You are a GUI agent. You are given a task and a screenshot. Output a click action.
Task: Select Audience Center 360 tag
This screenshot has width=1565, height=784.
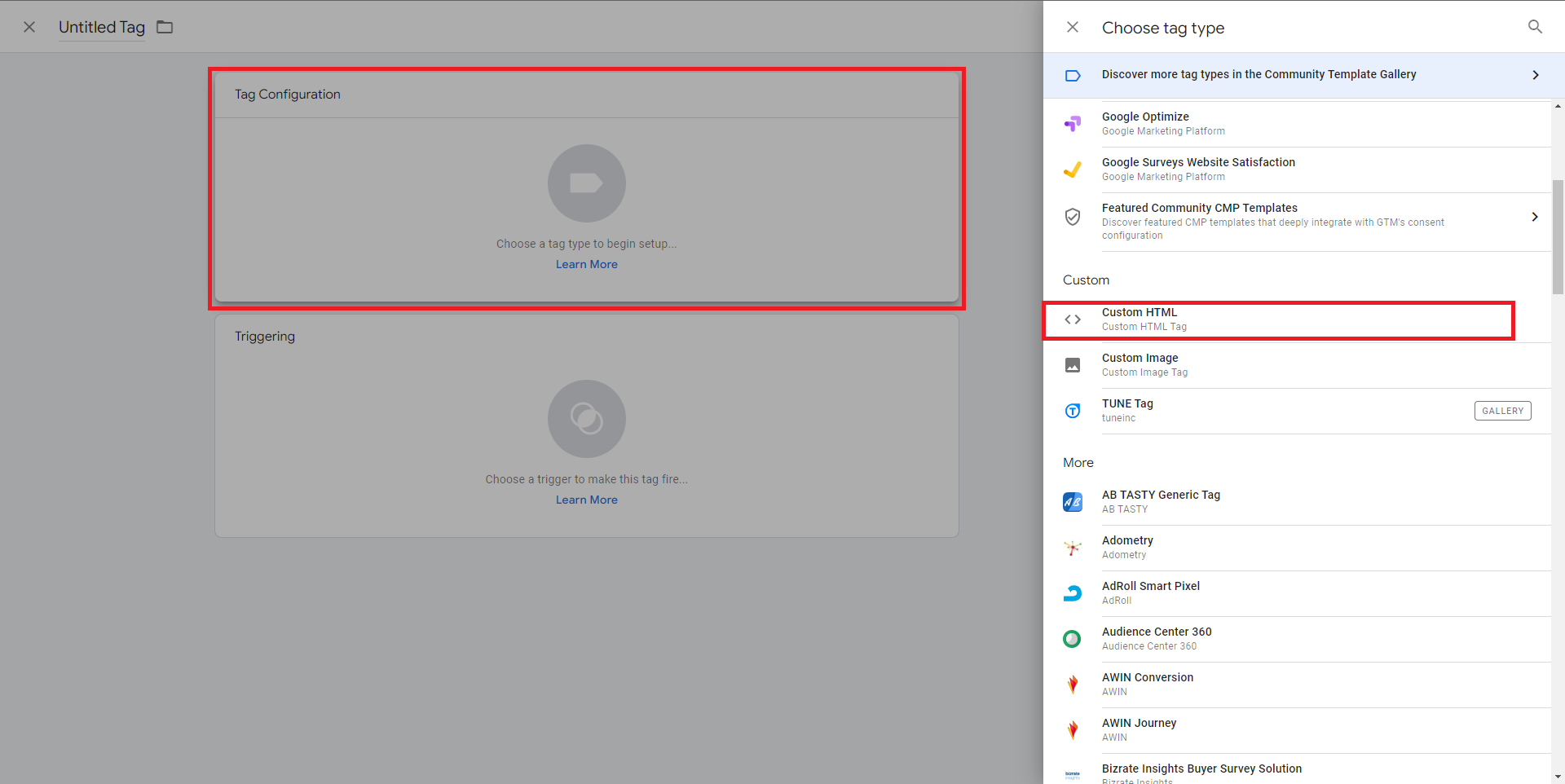click(1297, 639)
